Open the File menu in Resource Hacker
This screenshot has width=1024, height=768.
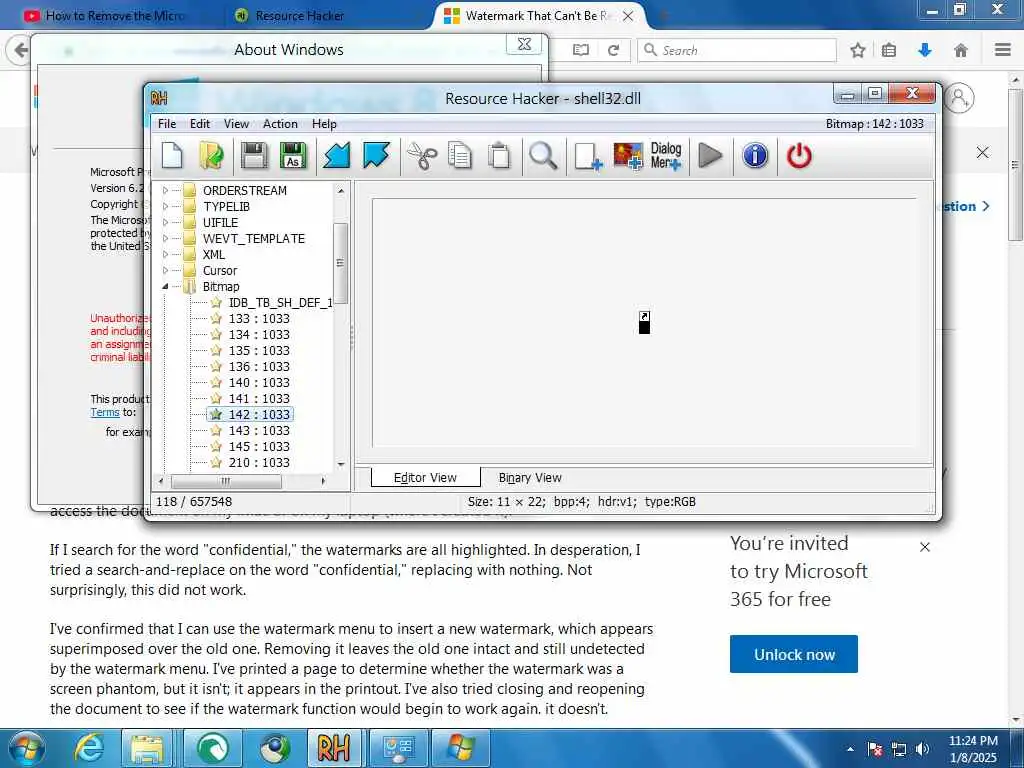point(167,124)
